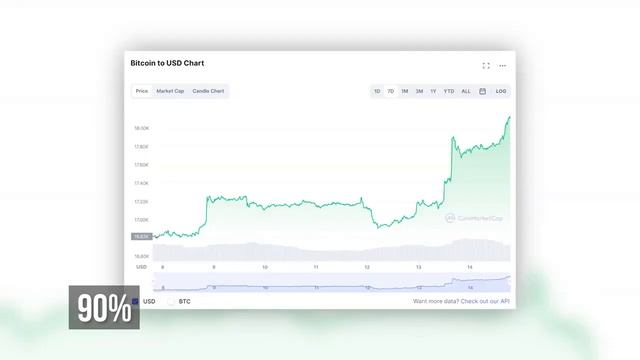This screenshot has width=640, height=360.
Task: Click the grey current price tag on y-axis
Action: click(142, 236)
